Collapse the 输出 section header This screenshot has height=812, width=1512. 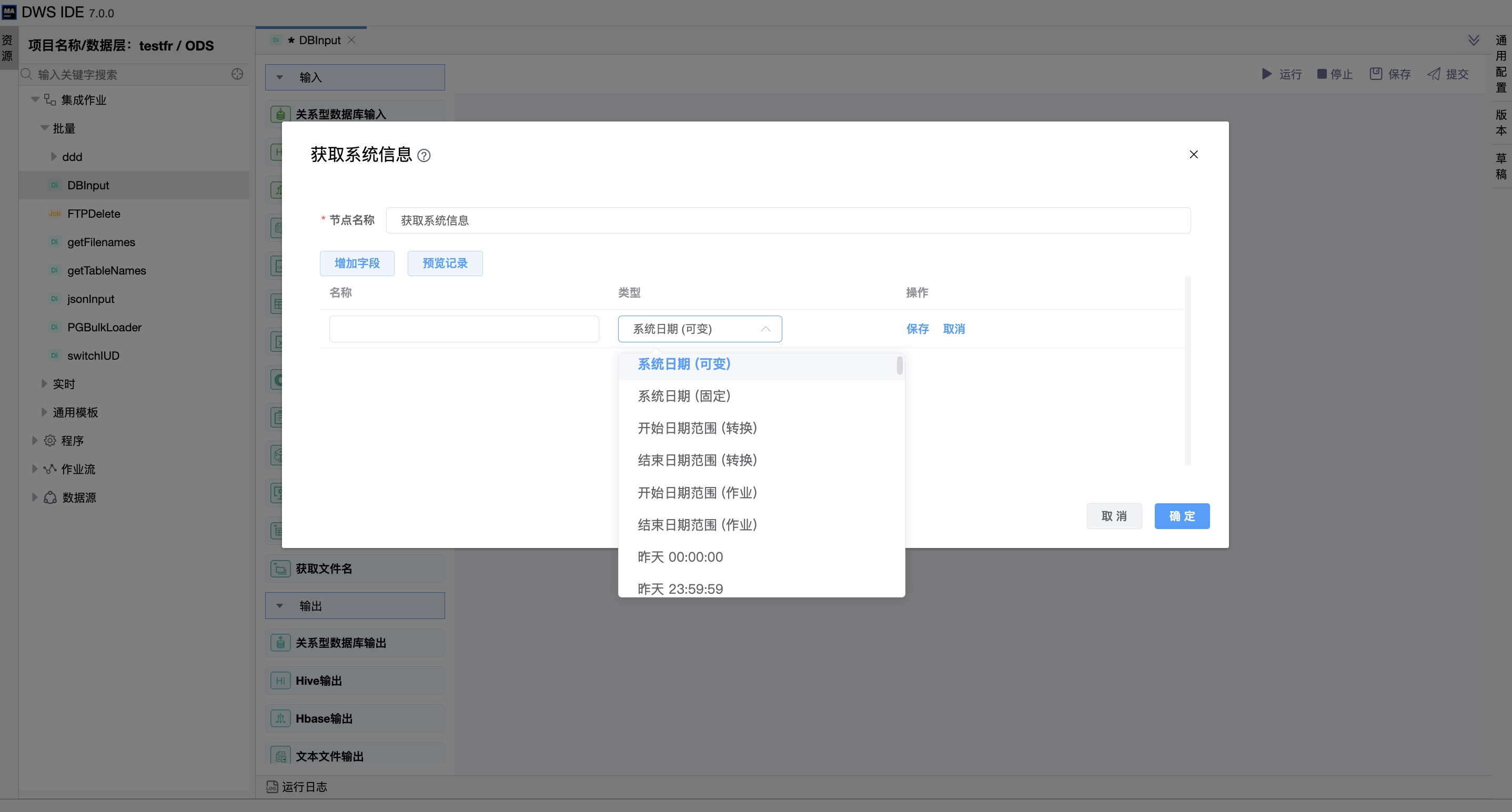(280, 605)
